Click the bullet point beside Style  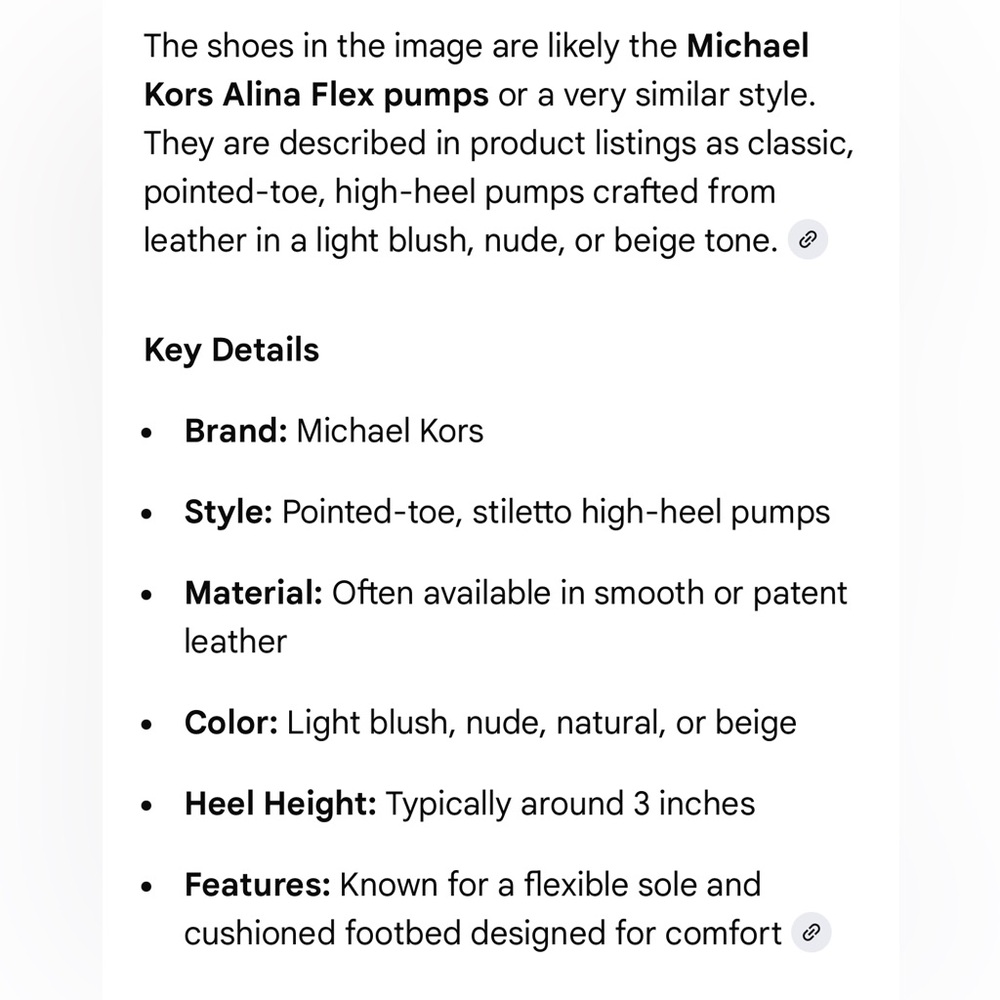tap(147, 514)
